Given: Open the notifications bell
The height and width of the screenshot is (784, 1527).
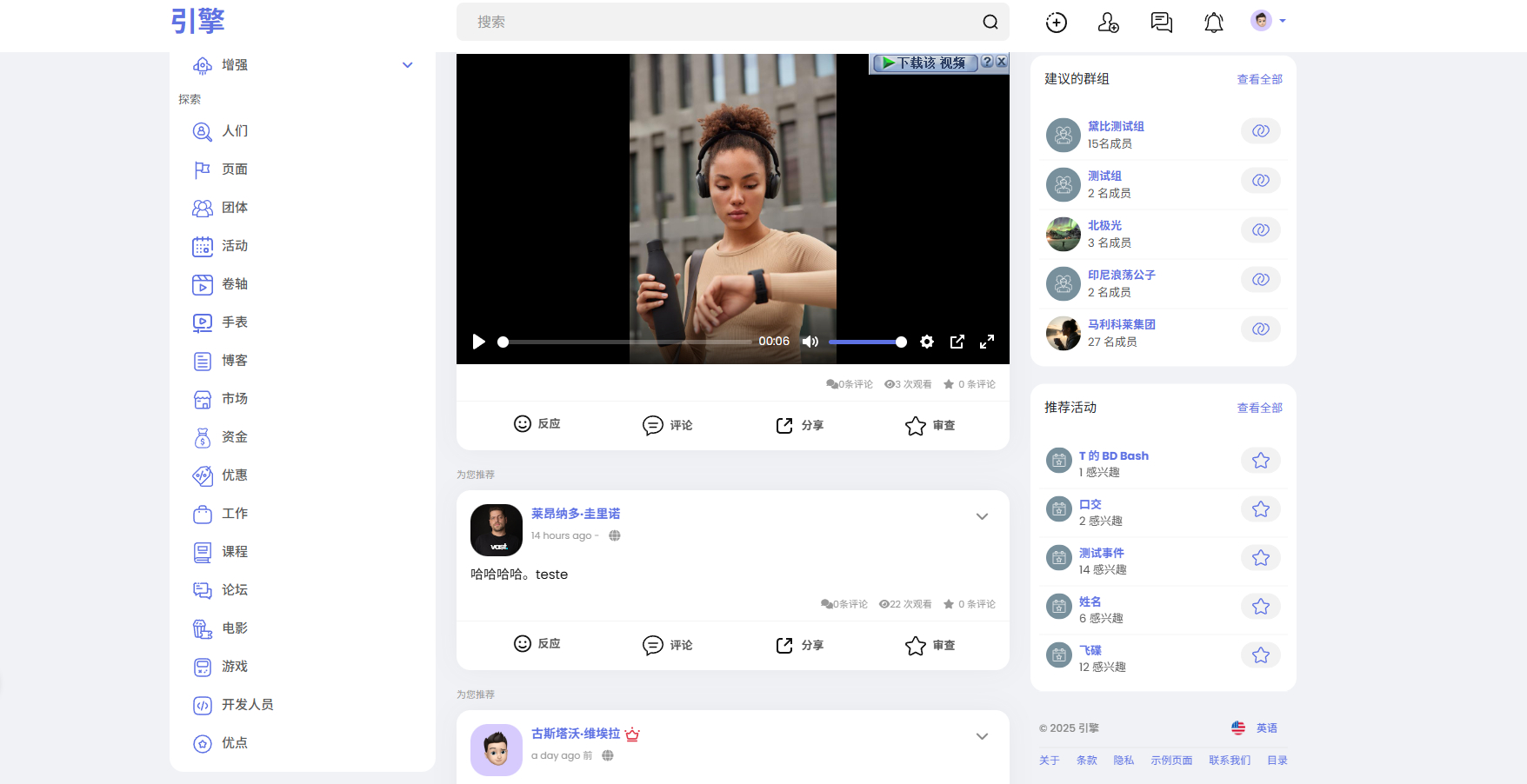Looking at the screenshot, I should (1213, 23).
